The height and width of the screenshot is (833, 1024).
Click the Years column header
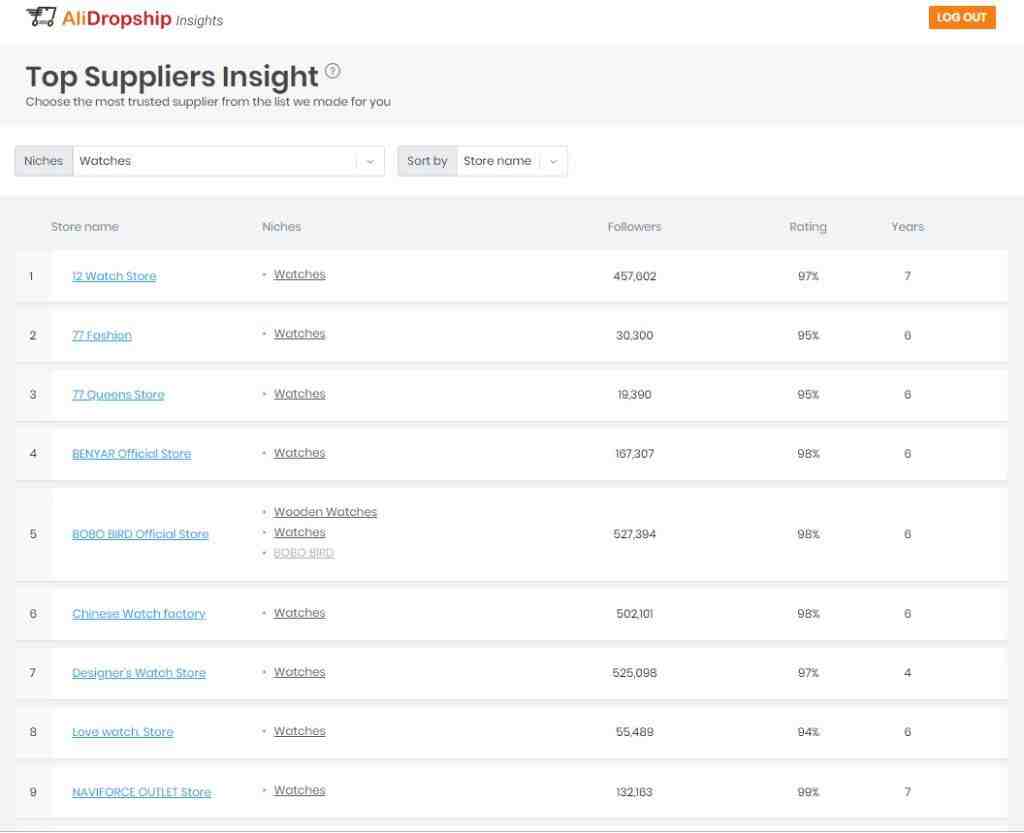(x=908, y=227)
